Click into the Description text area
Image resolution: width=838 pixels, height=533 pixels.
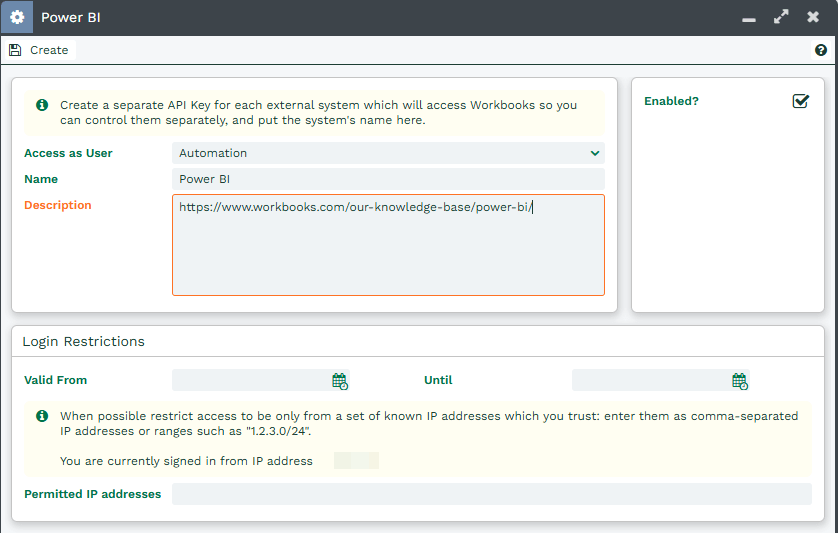point(389,245)
